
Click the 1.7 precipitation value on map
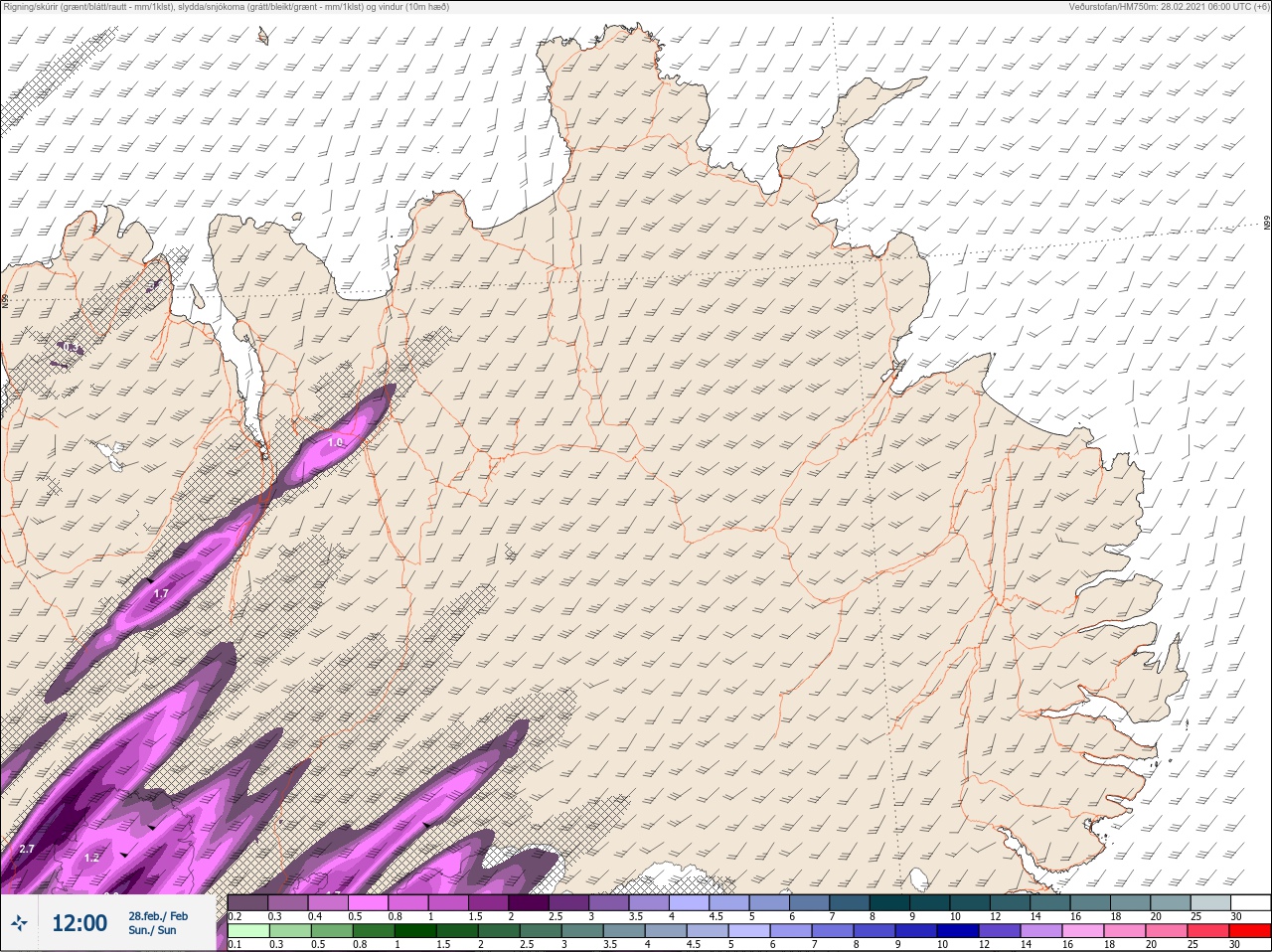click(x=161, y=594)
